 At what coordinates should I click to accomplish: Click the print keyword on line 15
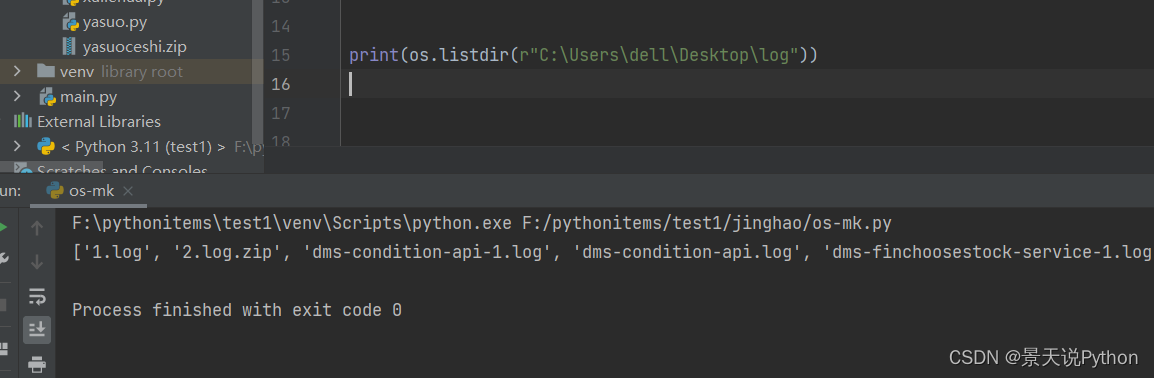(x=374, y=55)
